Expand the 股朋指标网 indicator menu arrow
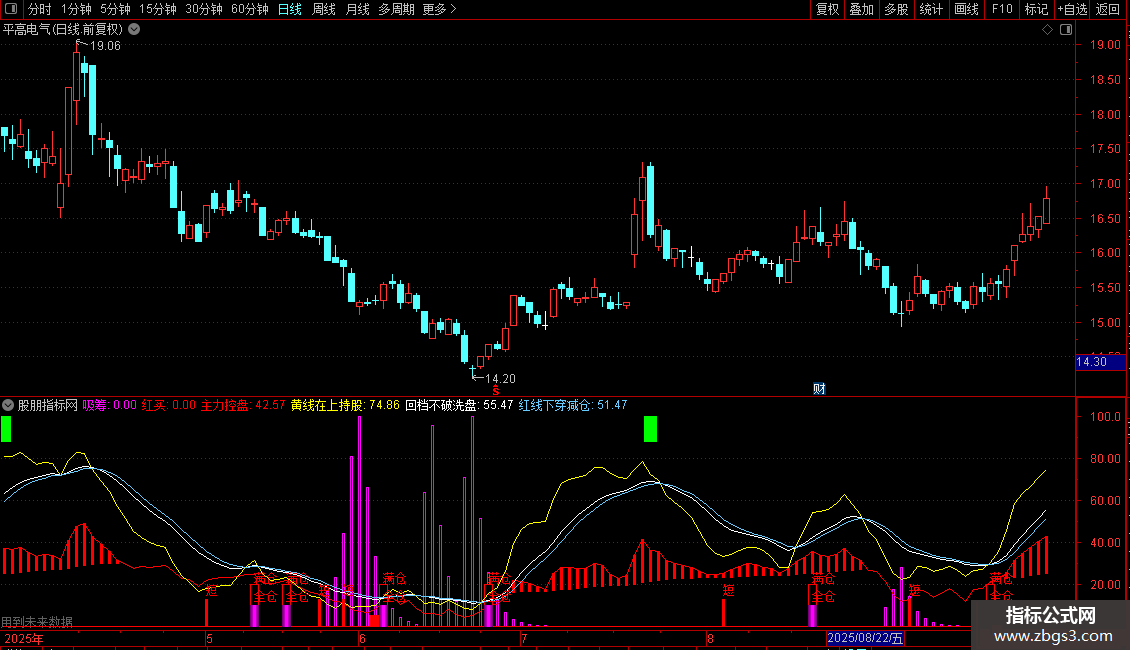 (x=8, y=405)
